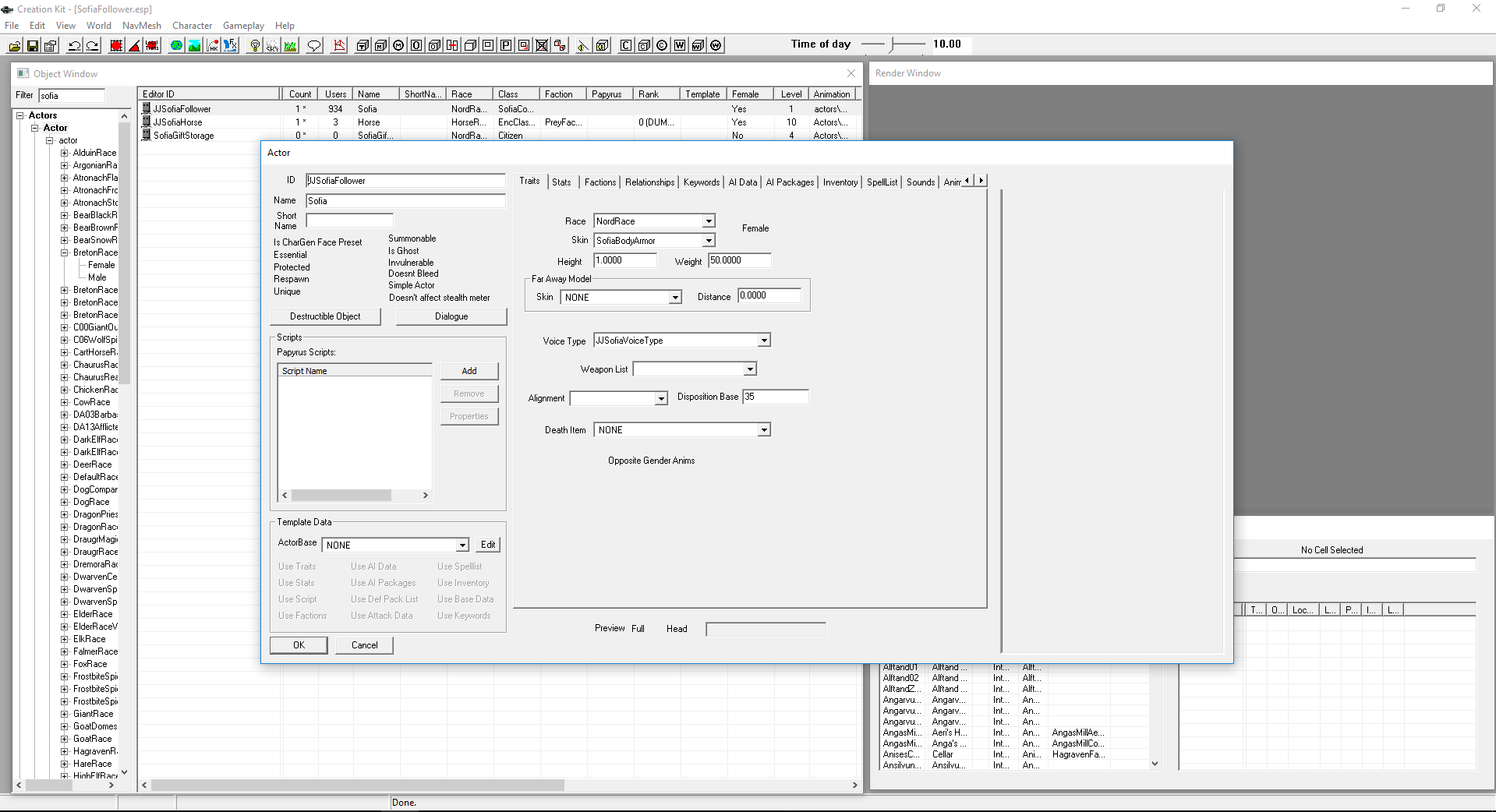The height and width of the screenshot is (812, 1496).
Task: Cancel the Actor dialog
Action: click(x=364, y=645)
